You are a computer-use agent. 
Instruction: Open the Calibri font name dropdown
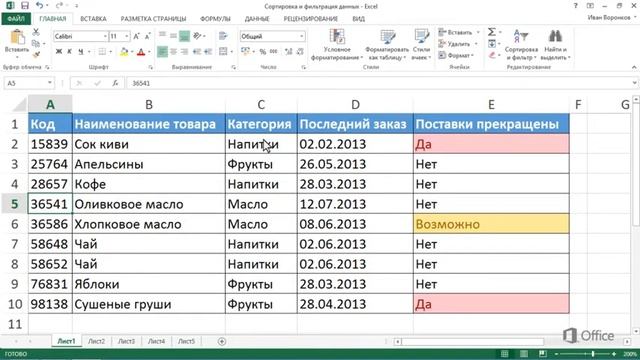(x=105, y=36)
